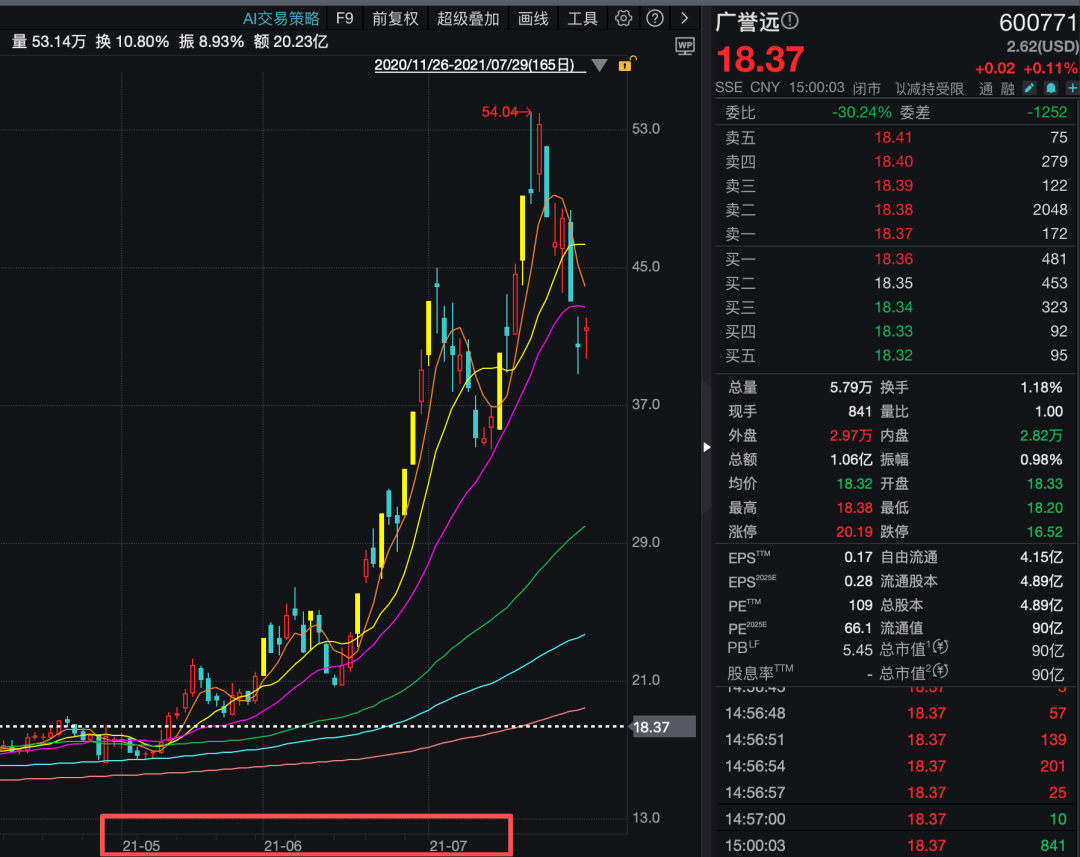Click the WP monitor icon below the toolbar
This screenshot has height=857, width=1080.
click(x=684, y=45)
